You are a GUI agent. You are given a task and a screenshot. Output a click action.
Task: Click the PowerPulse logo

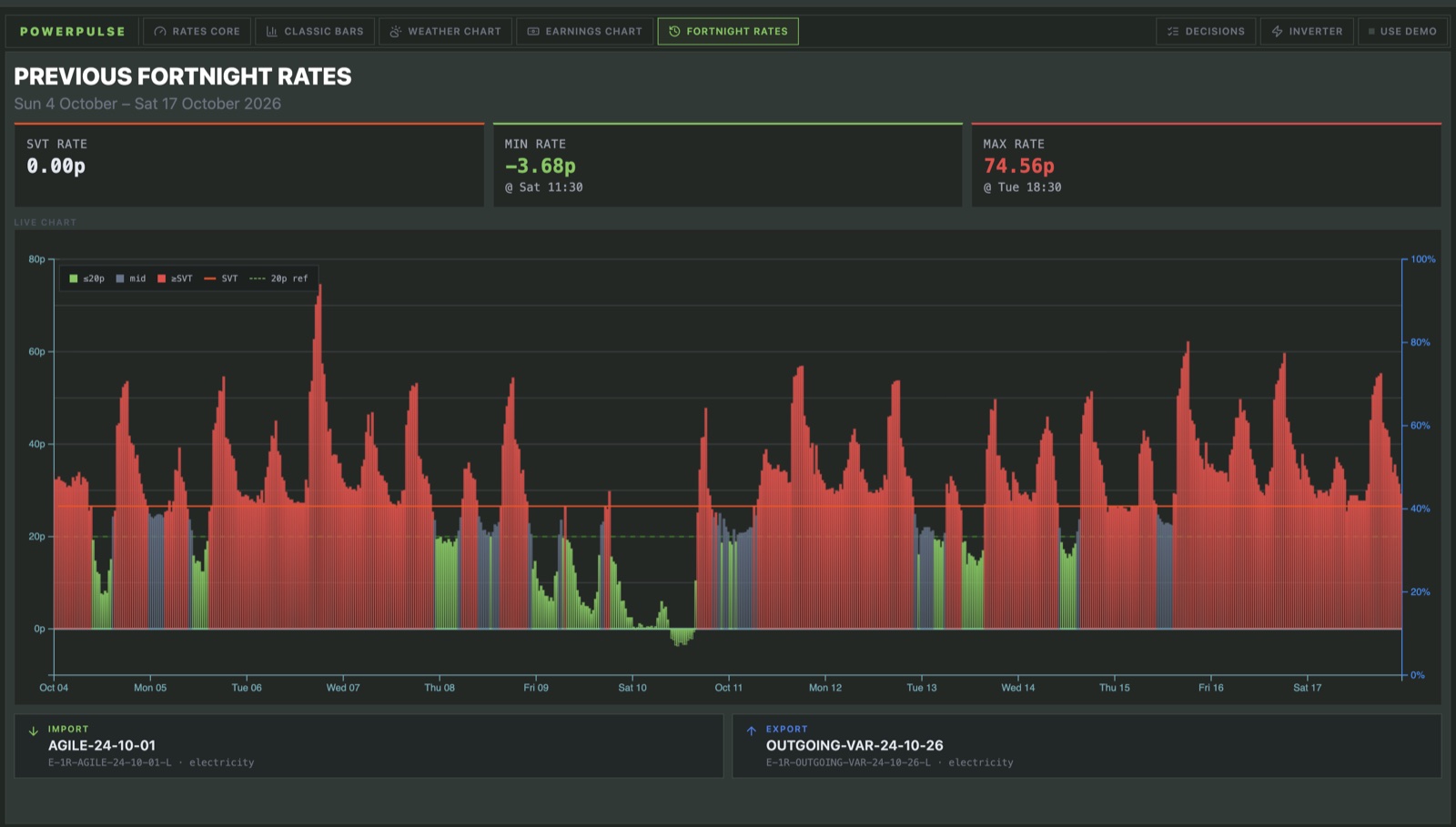click(73, 31)
